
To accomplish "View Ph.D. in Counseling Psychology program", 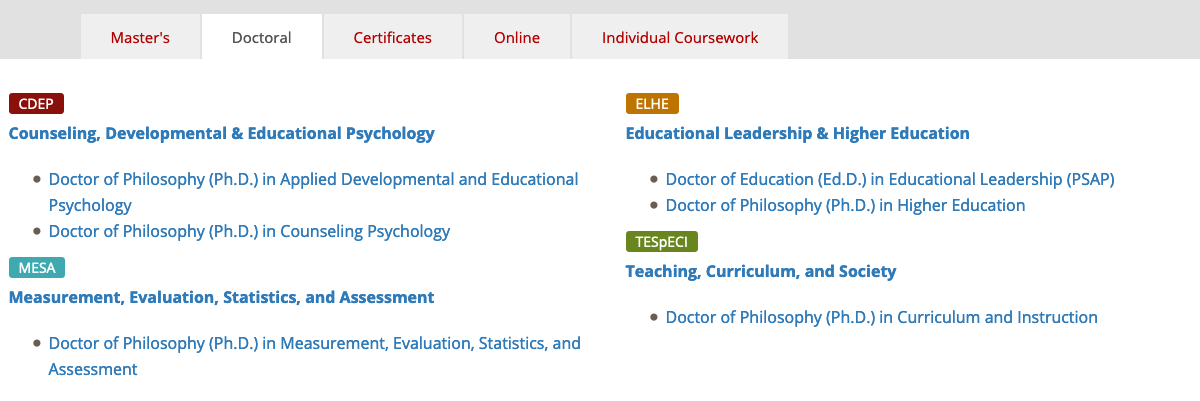I will pos(249,231).
